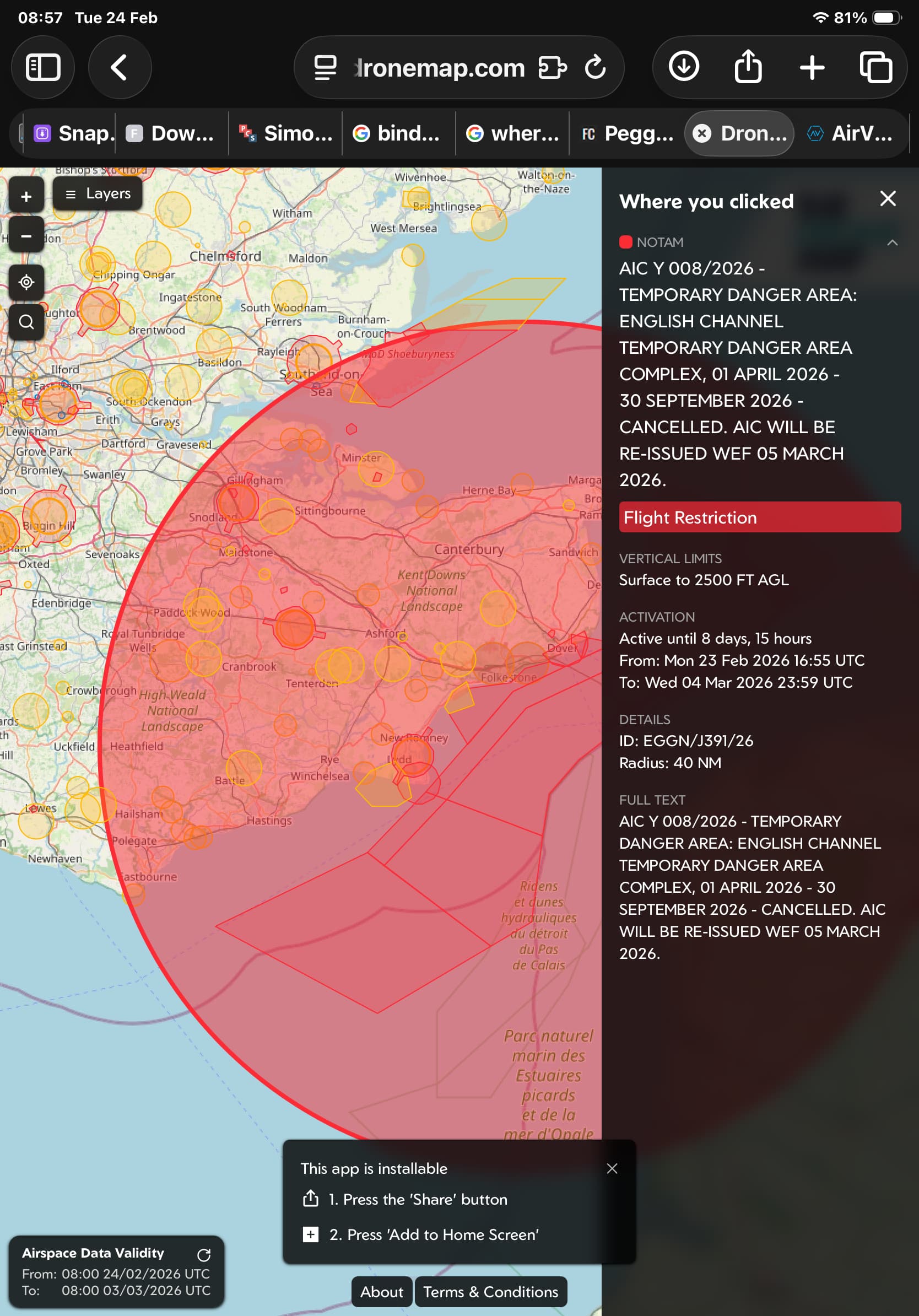Open the tab overview
This screenshot has height=1316, width=919.
click(875, 67)
